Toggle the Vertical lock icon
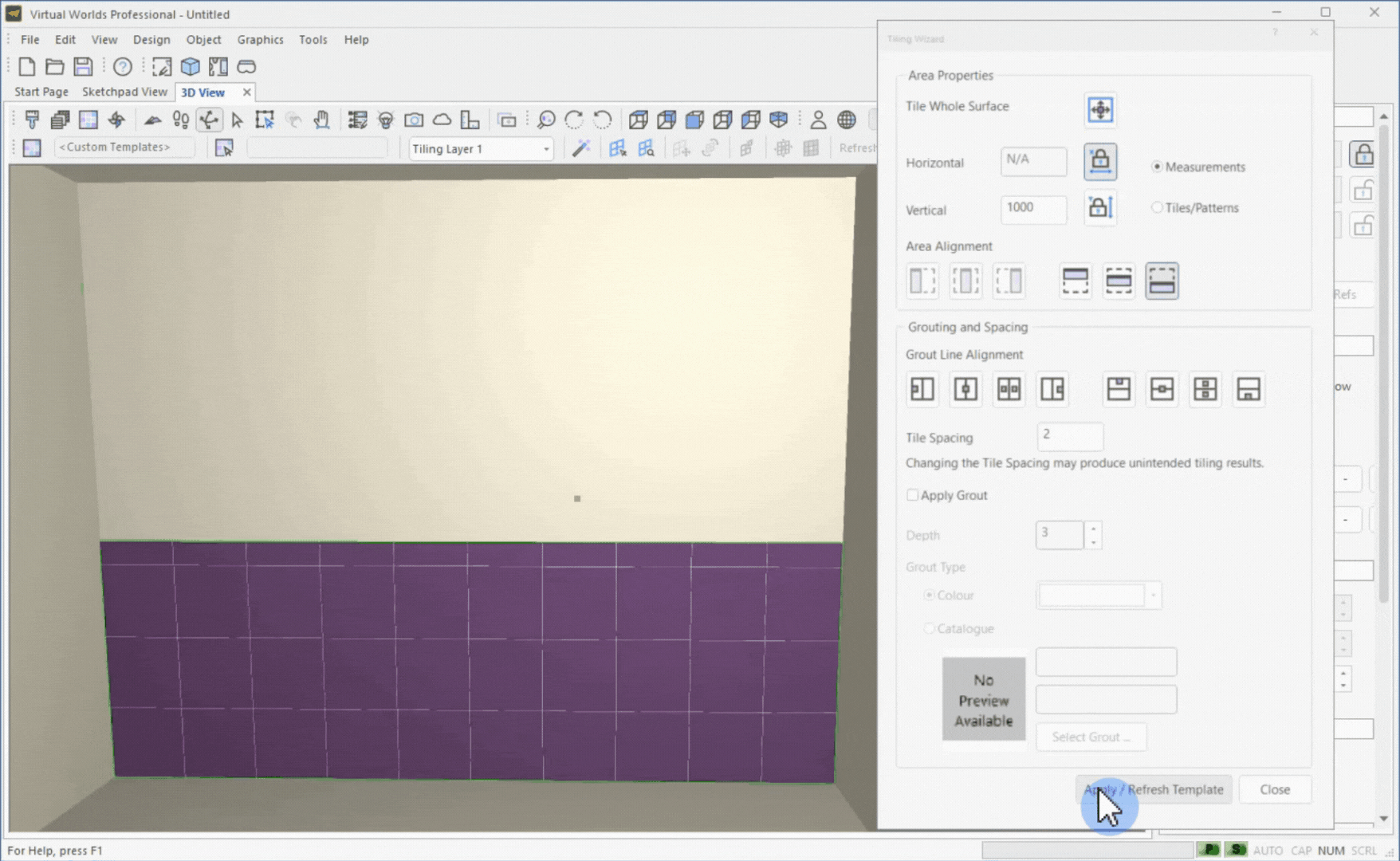This screenshot has height=861, width=1400. pyautogui.click(x=1100, y=208)
